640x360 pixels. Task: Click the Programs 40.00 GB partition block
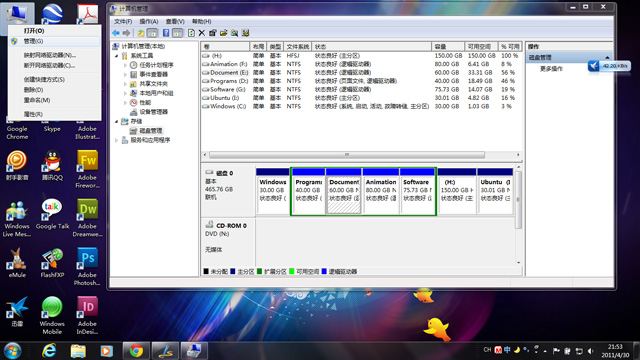point(309,191)
